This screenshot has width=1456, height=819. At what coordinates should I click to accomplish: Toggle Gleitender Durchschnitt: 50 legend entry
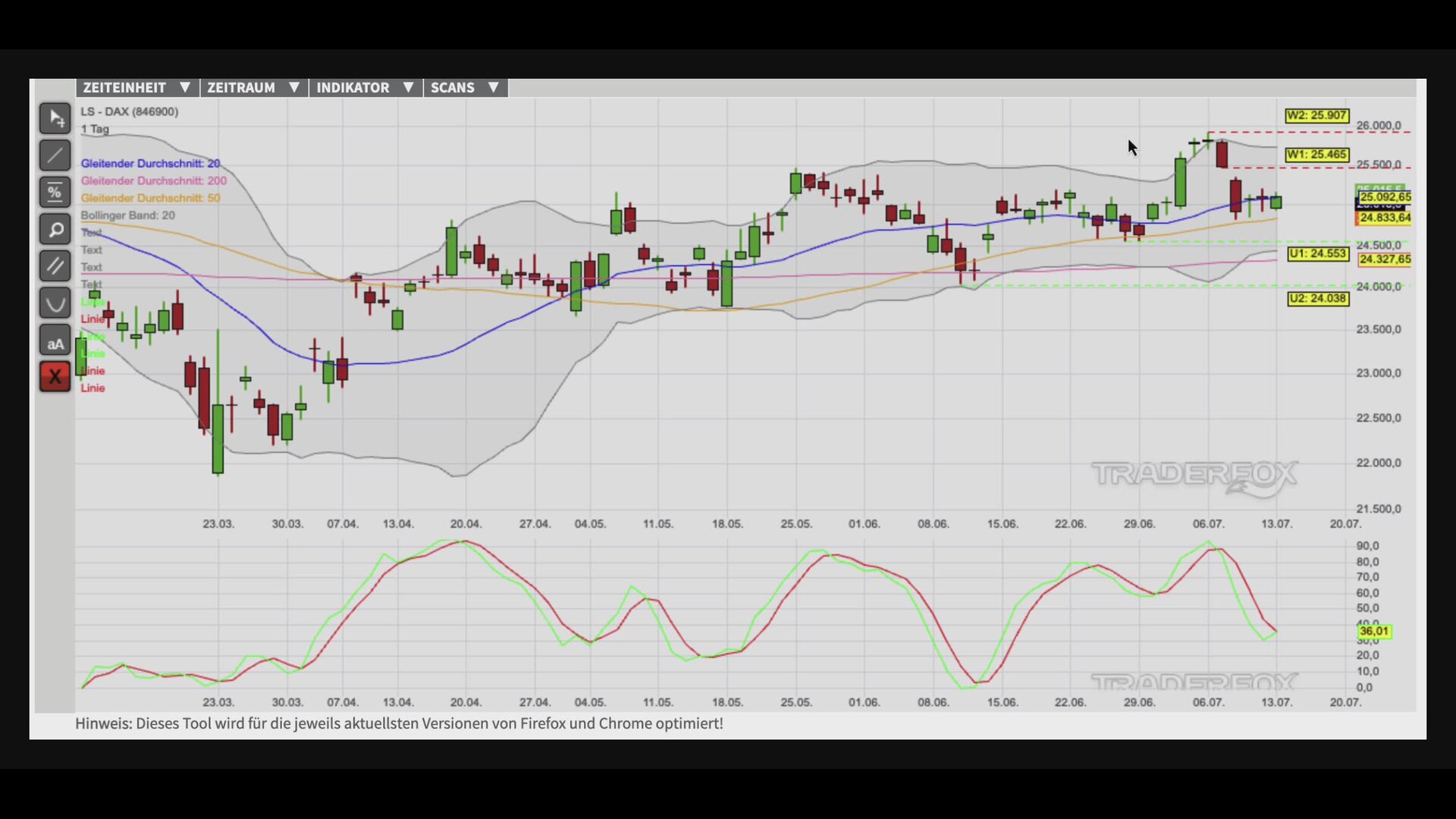150,199
